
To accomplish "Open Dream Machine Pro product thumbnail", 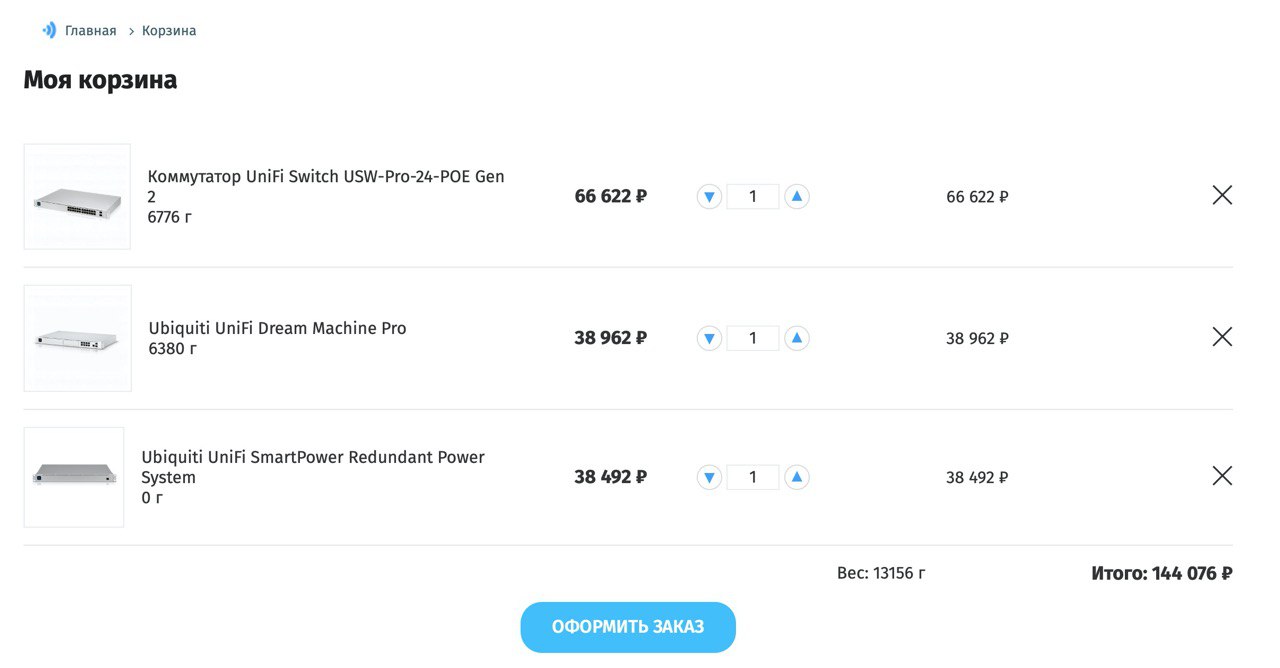I will [77, 338].
